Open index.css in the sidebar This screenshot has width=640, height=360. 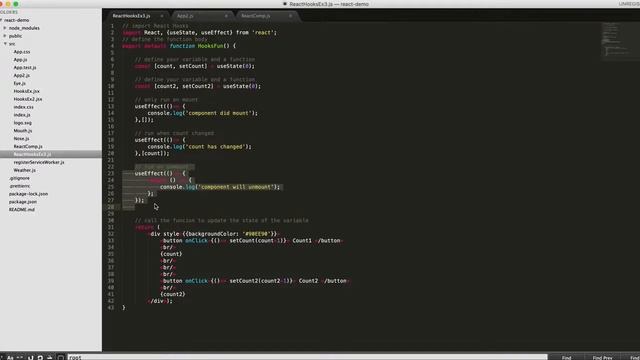click(x=23, y=107)
